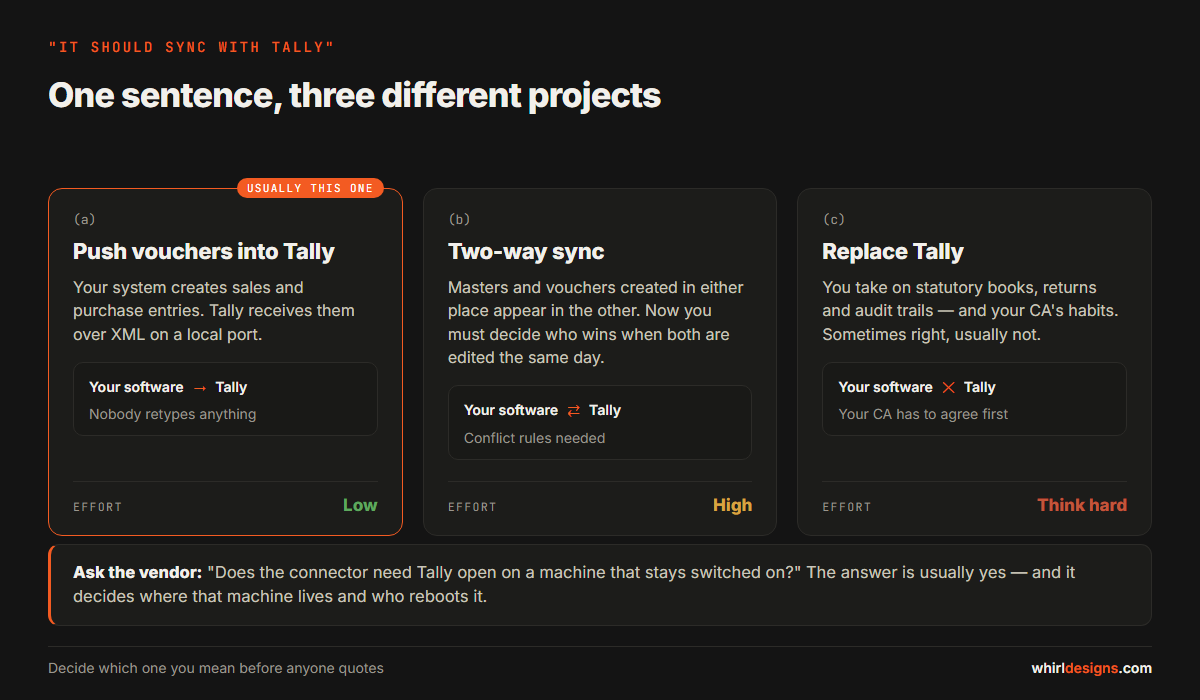The image size is (1200, 700).
Task: Click the two-way sync arrows icon
Action: (574, 411)
